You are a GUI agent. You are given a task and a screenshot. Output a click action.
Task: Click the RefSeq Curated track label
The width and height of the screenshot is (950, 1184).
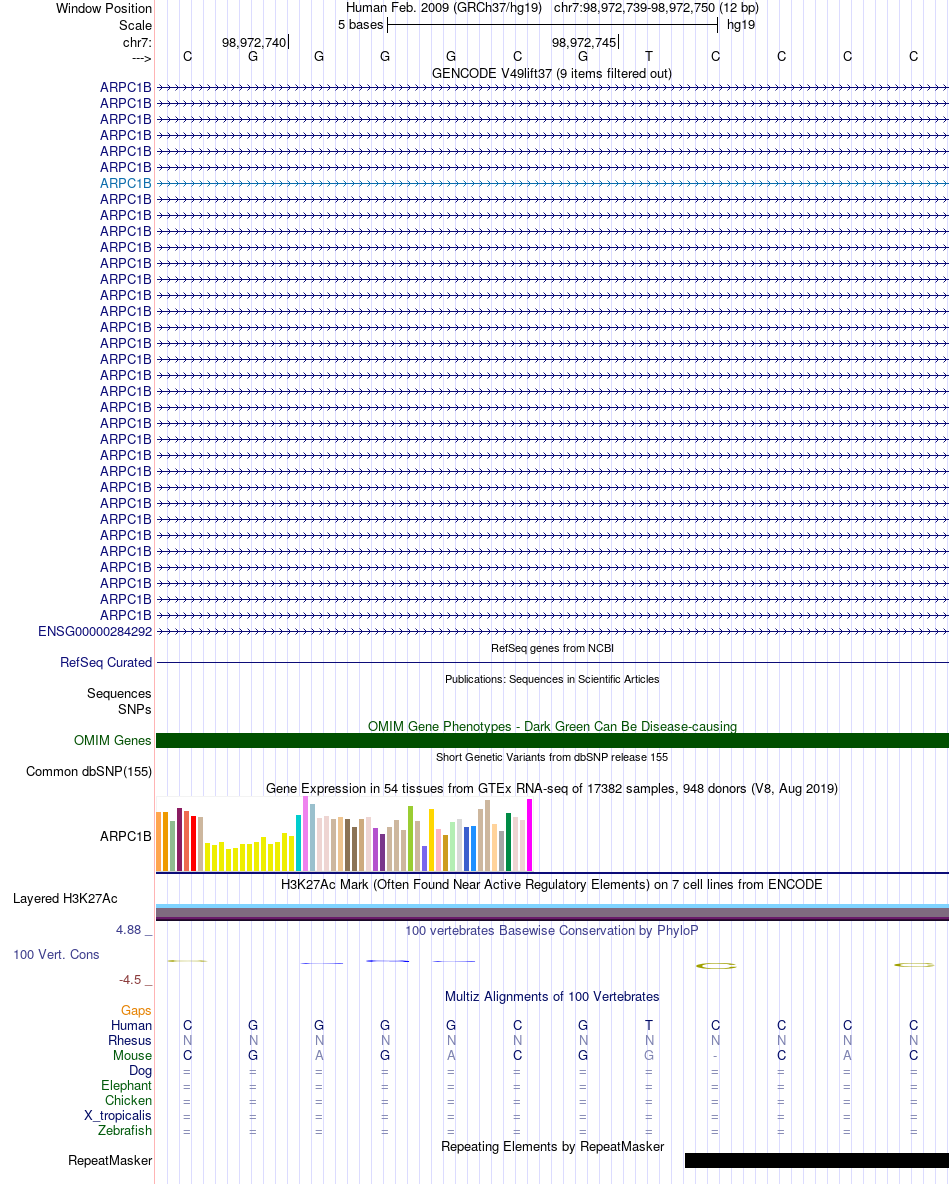[106, 662]
